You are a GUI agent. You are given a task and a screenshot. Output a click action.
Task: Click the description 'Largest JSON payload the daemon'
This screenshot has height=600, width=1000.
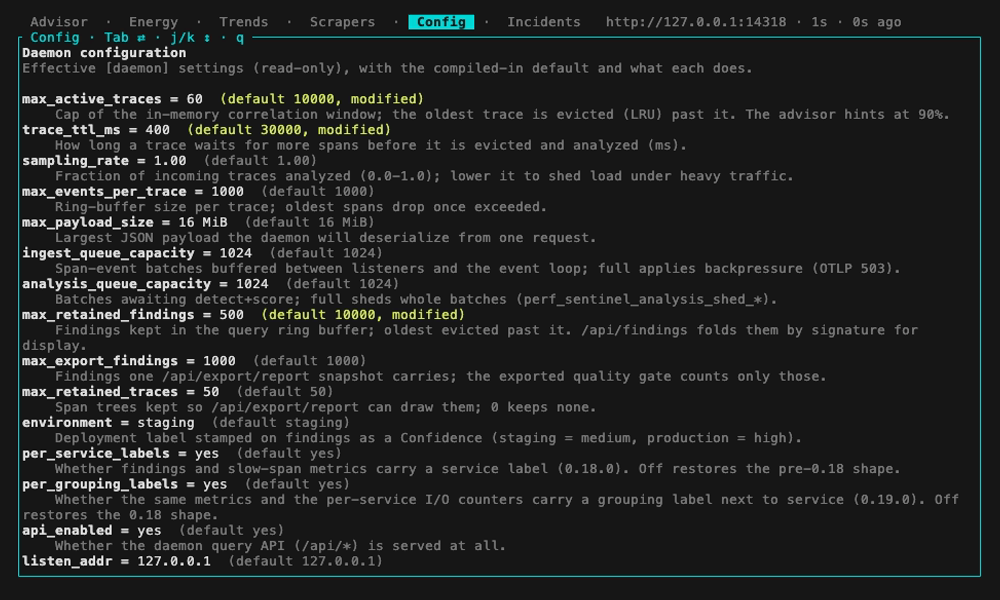pos(325,237)
